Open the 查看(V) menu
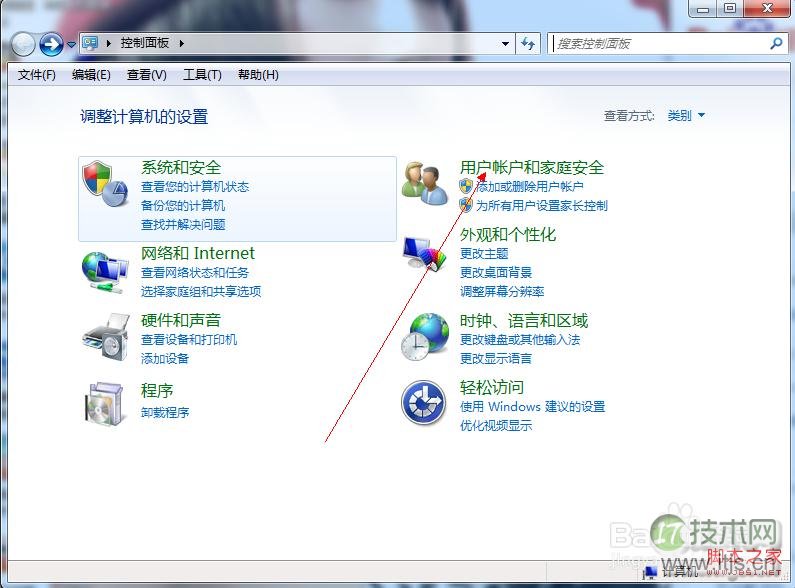795x588 pixels. coord(147,75)
